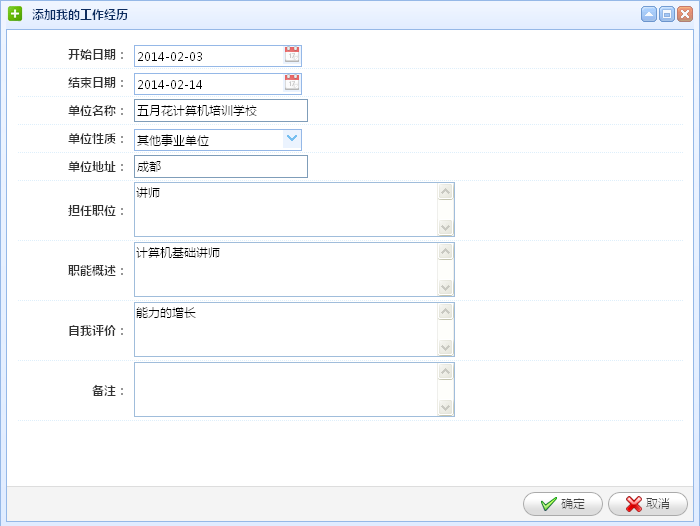
Task: Close the 添加我的工作经历 dialog
Action: (684, 14)
